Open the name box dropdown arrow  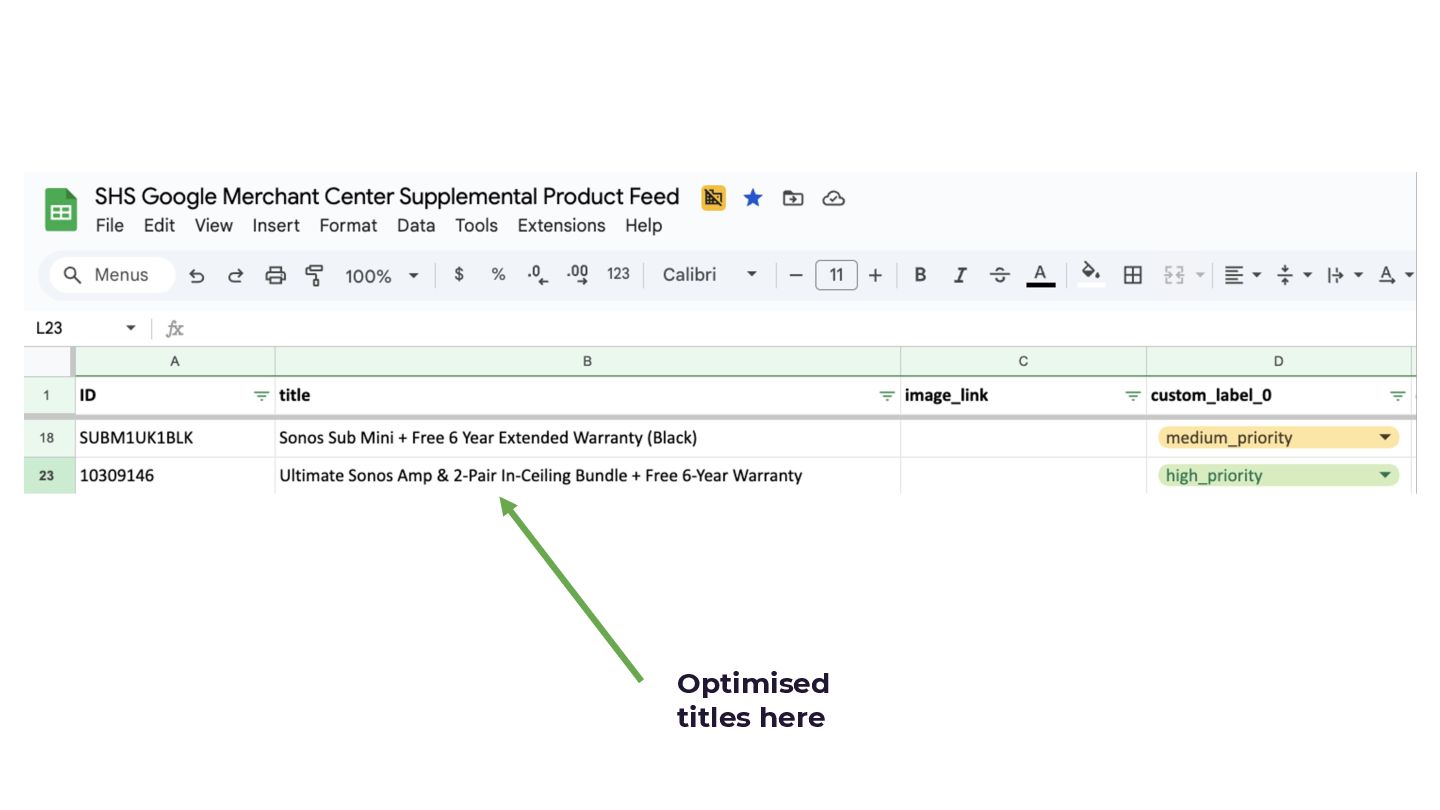(130, 329)
